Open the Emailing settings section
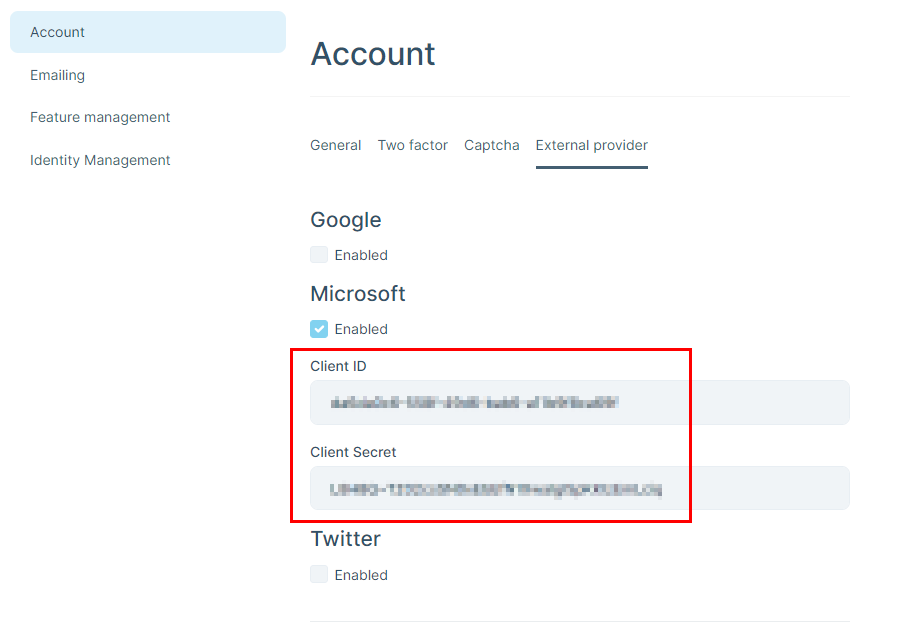 tap(57, 75)
